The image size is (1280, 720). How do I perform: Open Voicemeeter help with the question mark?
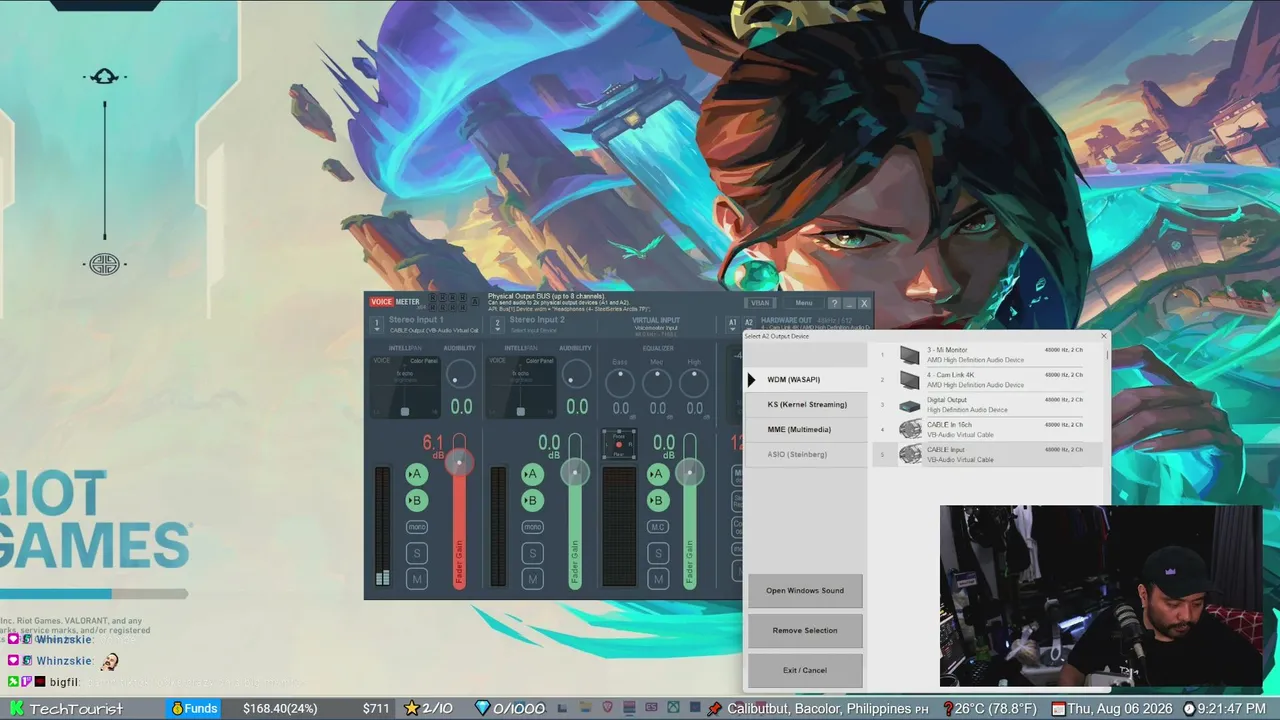click(x=833, y=303)
